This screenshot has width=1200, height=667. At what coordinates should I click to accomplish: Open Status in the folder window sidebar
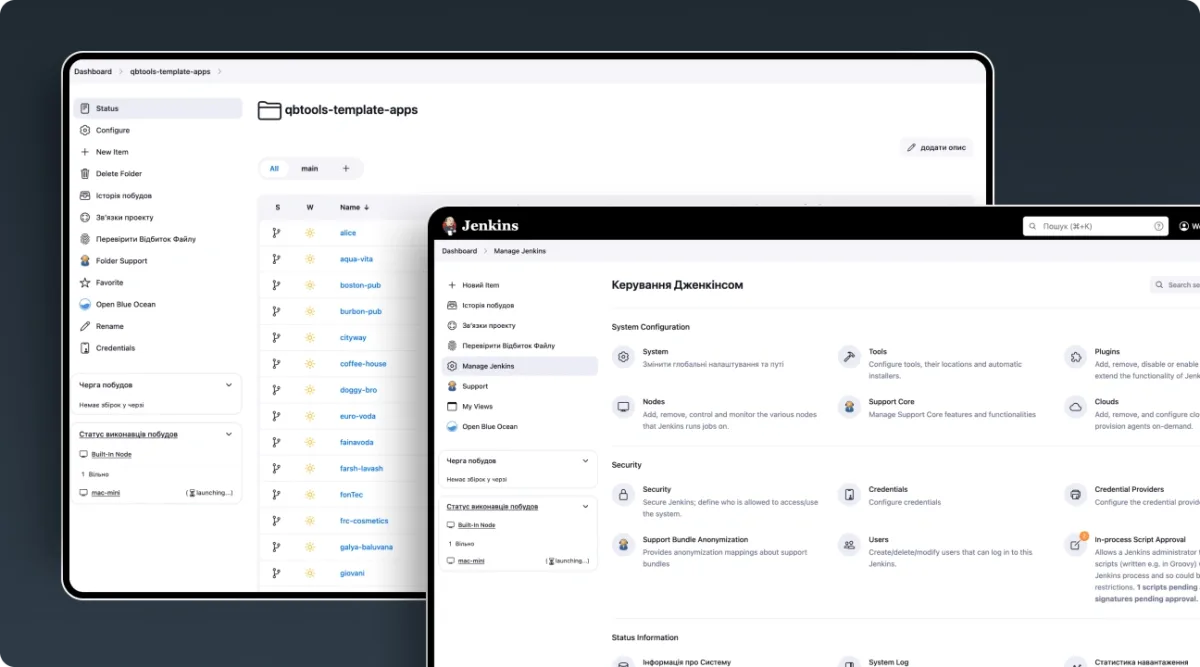click(x=158, y=108)
